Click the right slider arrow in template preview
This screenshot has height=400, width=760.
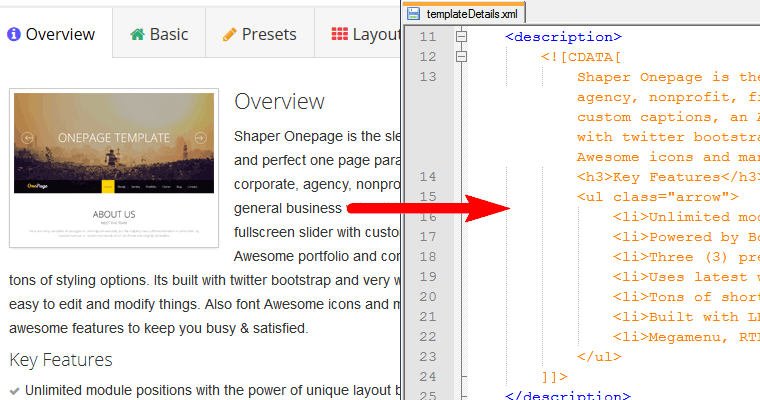click(x=200, y=138)
